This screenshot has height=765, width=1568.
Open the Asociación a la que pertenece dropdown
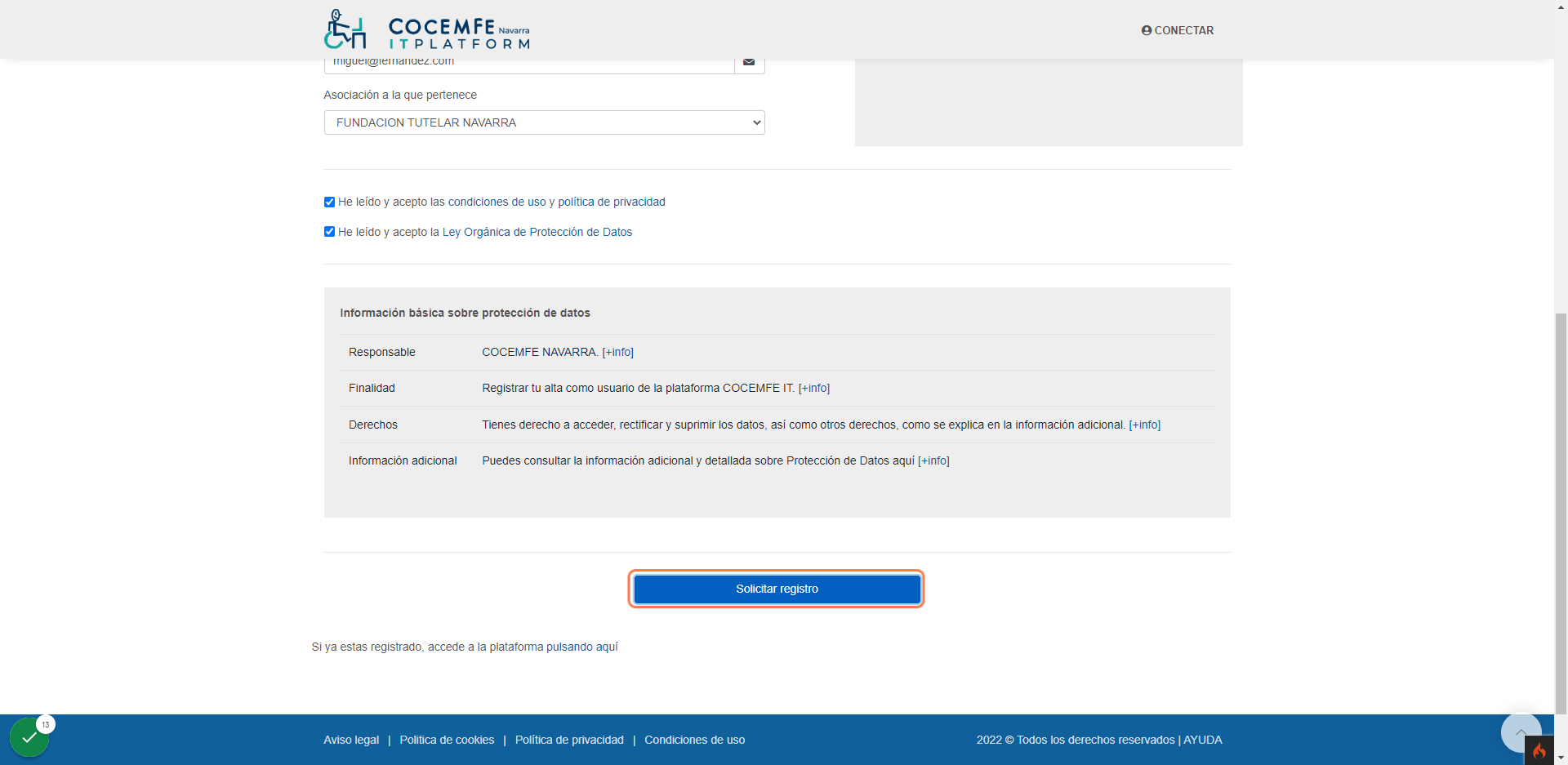[x=544, y=122]
